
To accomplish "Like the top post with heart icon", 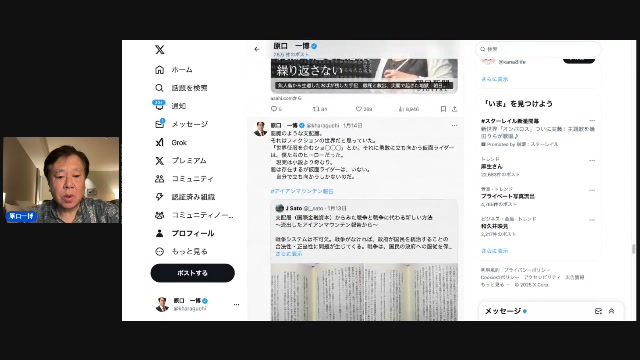I will pos(358,109).
